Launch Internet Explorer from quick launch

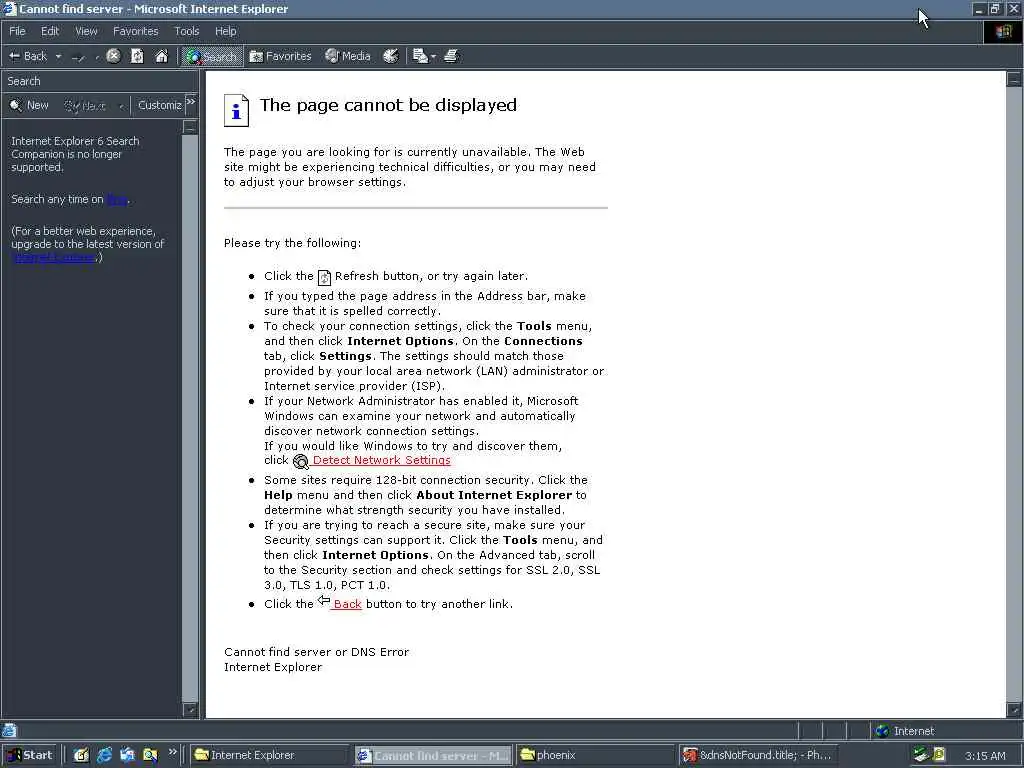click(x=104, y=755)
